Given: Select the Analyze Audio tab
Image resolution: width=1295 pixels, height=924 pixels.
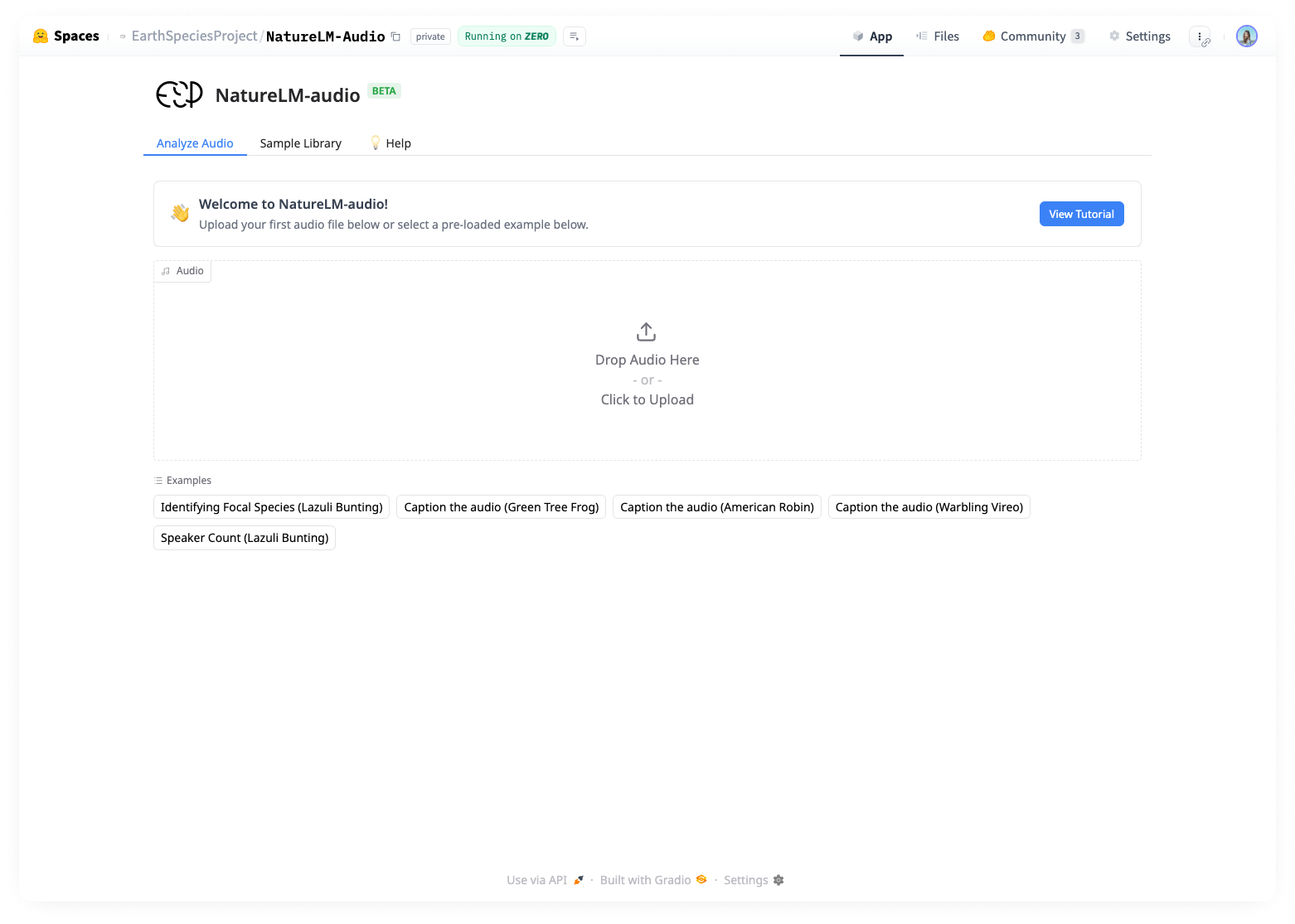Looking at the screenshot, I should click(195, 143).
